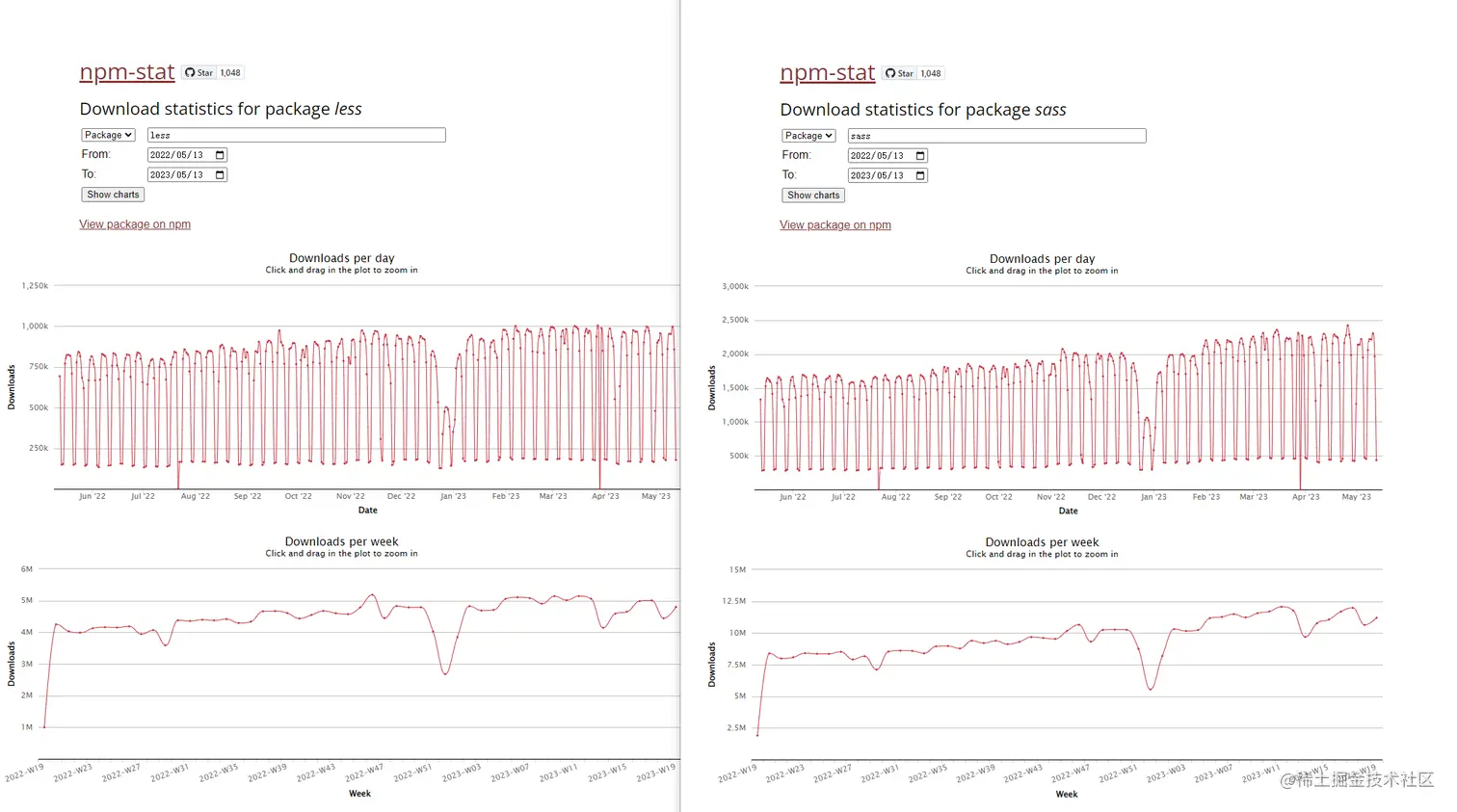Open npm-stat home link on less page
This screenshot has height=812, width=1457.
(x=127, y=72)
